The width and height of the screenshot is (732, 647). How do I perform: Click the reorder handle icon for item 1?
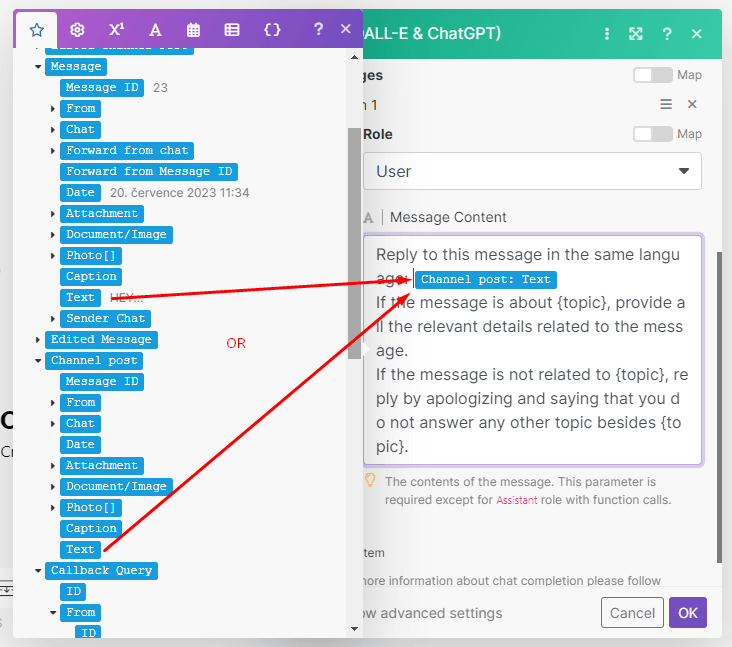tap(666, 104)
